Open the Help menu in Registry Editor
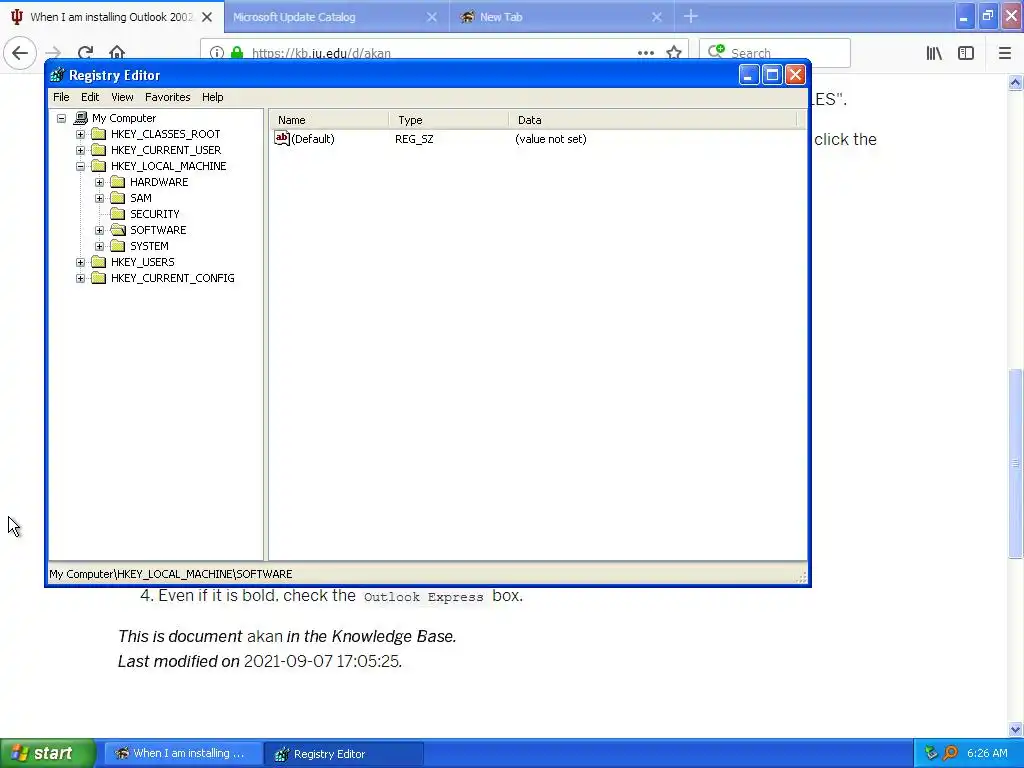Screen dimensions: 1024x768 tap(212, 97)
